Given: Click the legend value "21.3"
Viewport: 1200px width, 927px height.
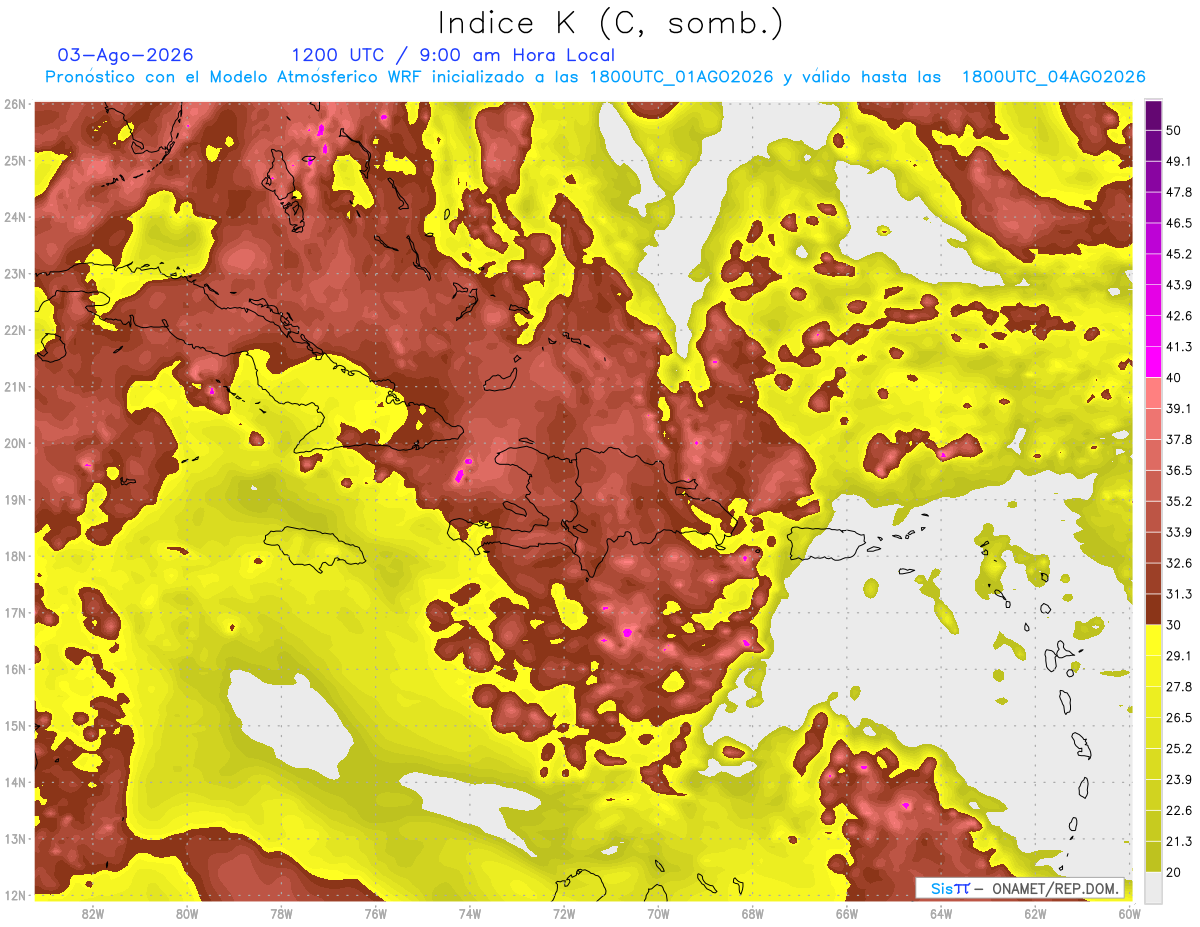Looking at the screenshot, I should (x=1178, y=842).
